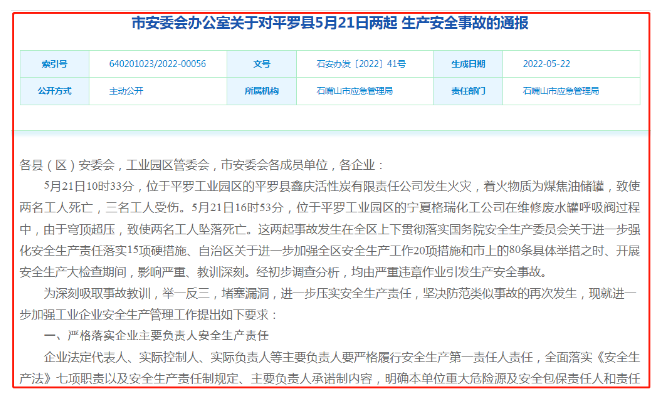Select the 主动公开 value

pos(126,90)
